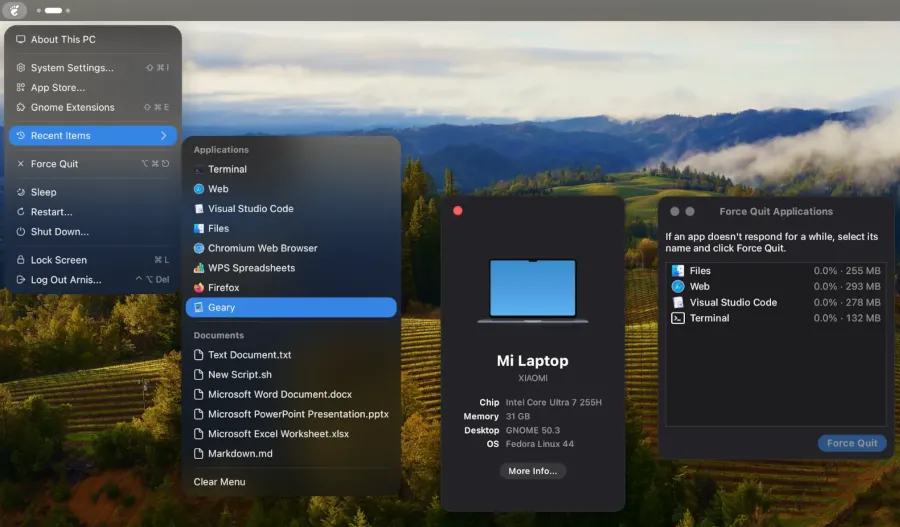Click the Files icon in Recent Applications
The image size is (900, 527).
point(199,228)
